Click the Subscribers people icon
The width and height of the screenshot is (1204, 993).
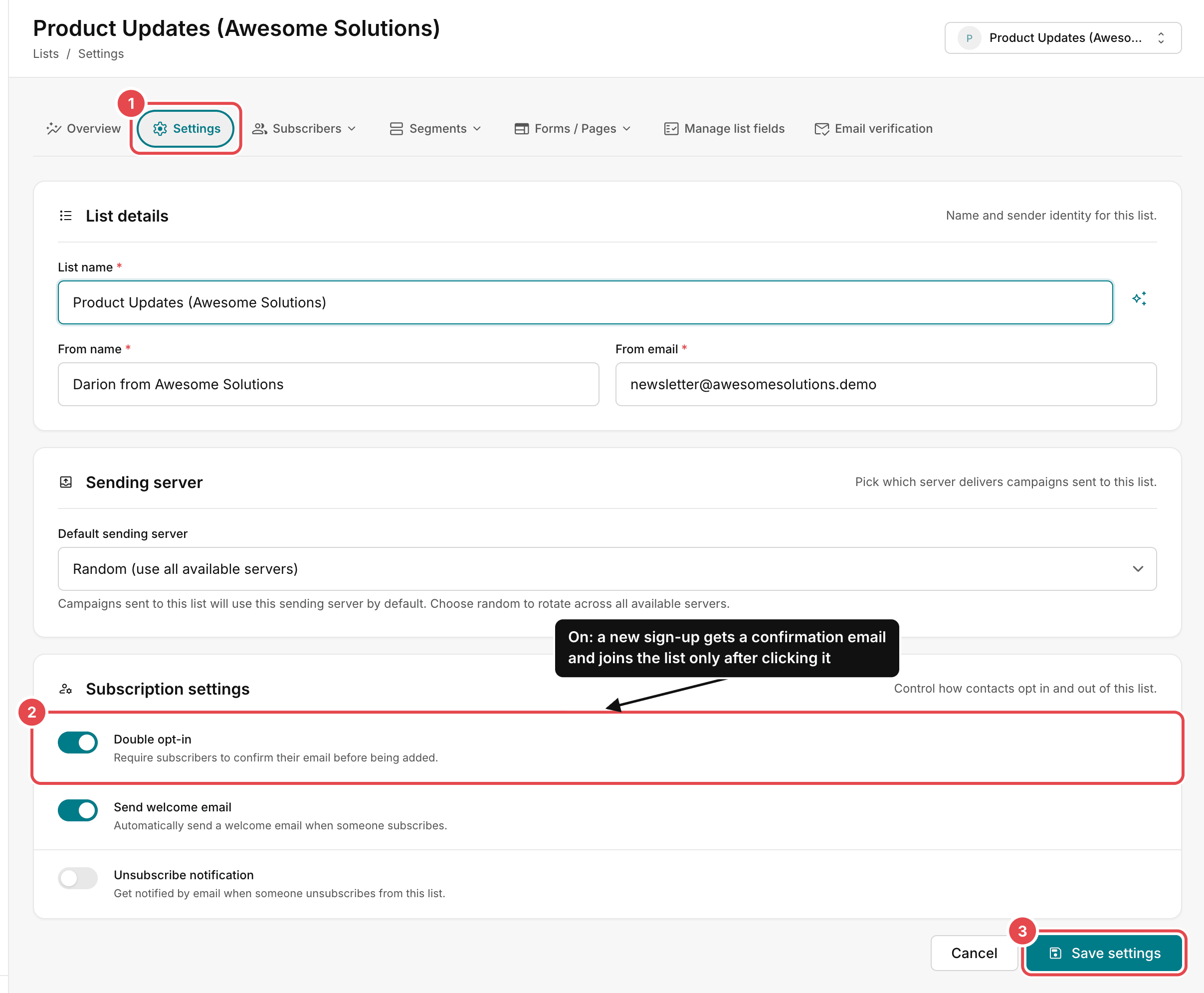pos(259,129)
